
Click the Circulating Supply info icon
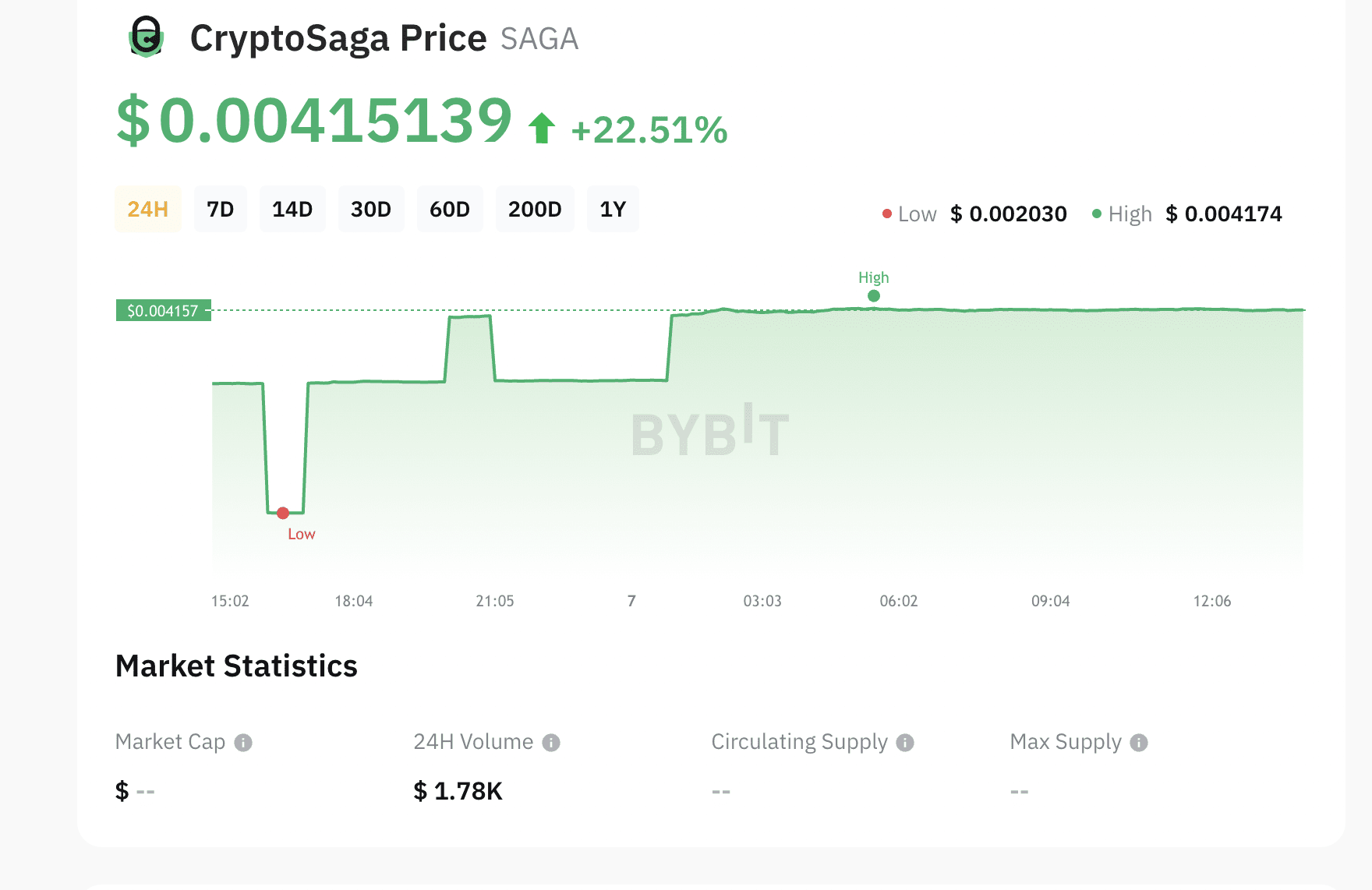click(x=905, y=743)
